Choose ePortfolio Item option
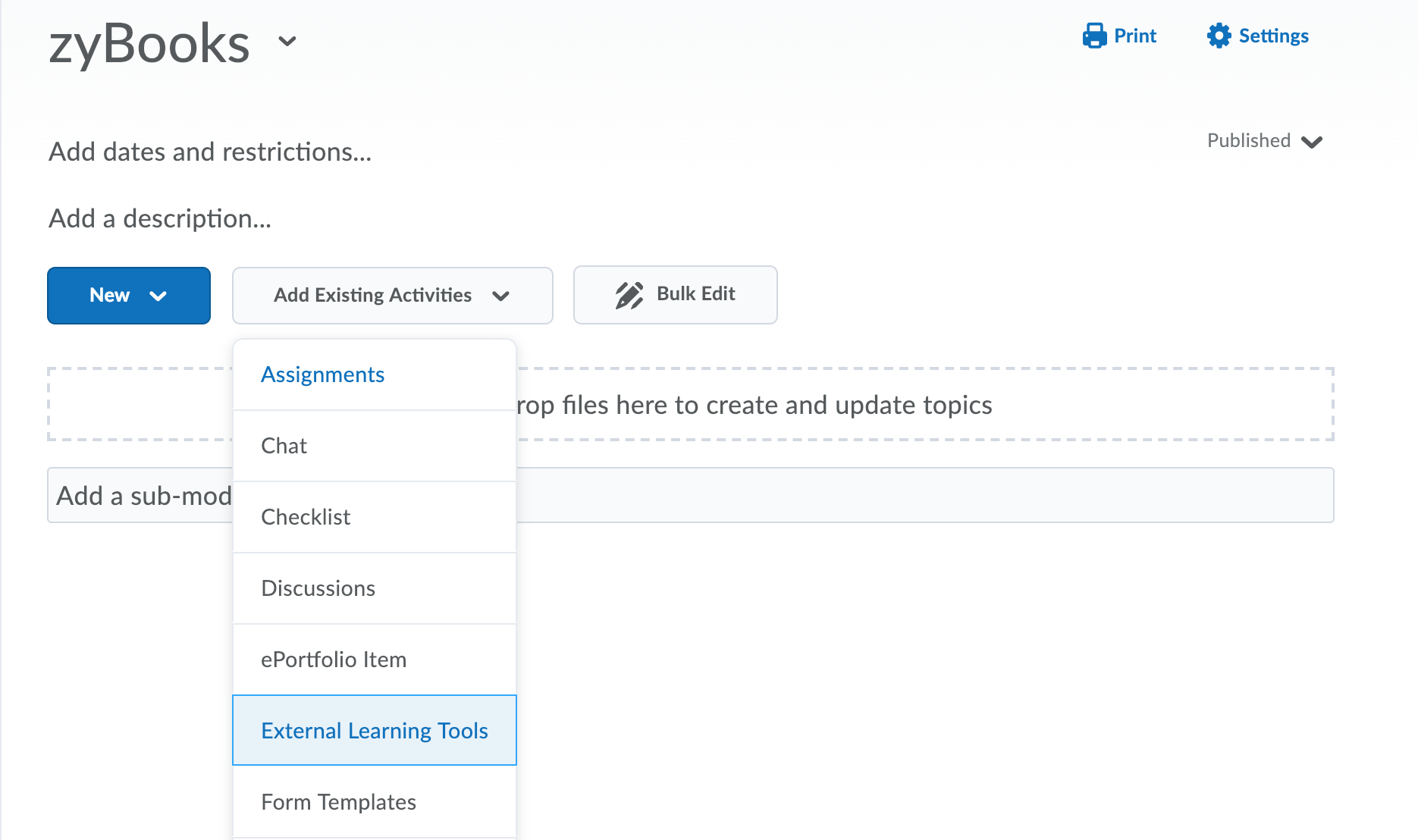Screen dimensions: 1418x840 [375, 660]
